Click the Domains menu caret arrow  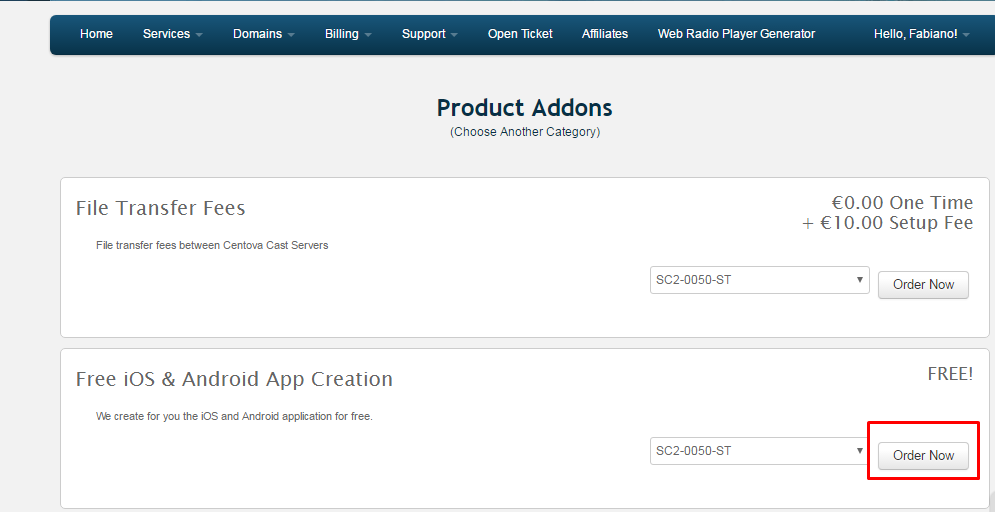pos(291,35)
